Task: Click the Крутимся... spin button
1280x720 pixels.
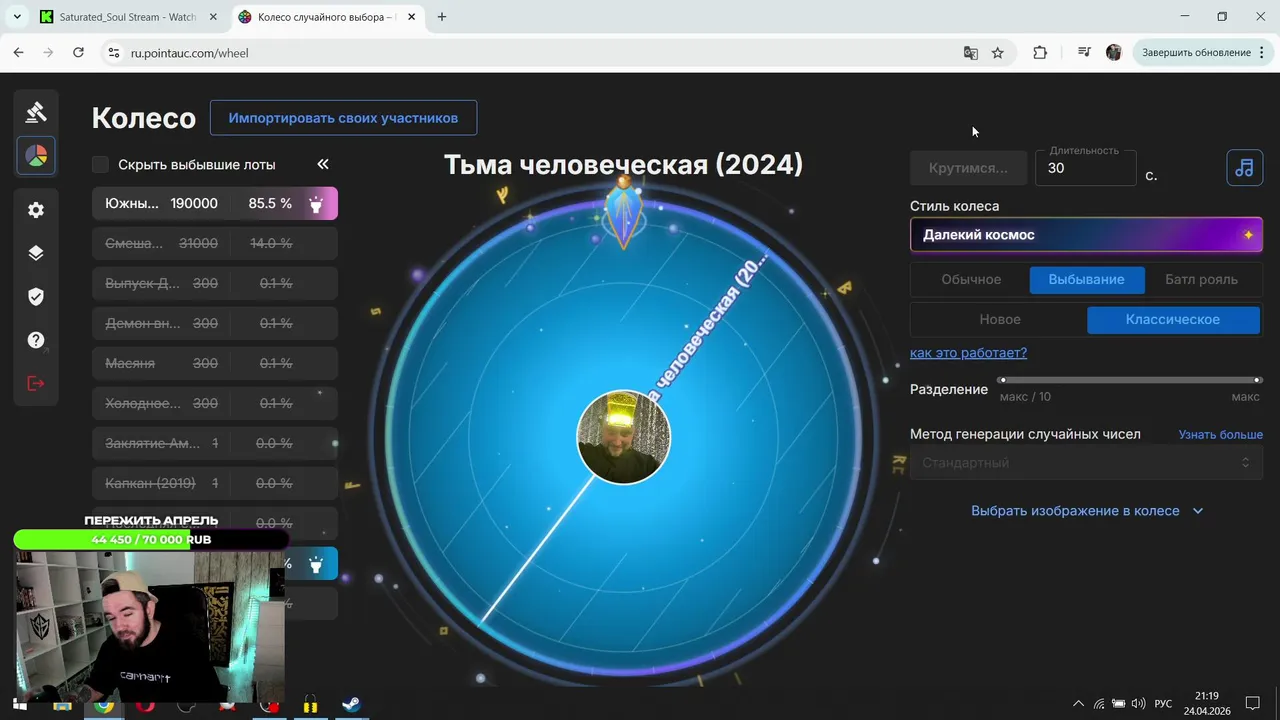Action: pyautogui.click(x=968, y=168)
